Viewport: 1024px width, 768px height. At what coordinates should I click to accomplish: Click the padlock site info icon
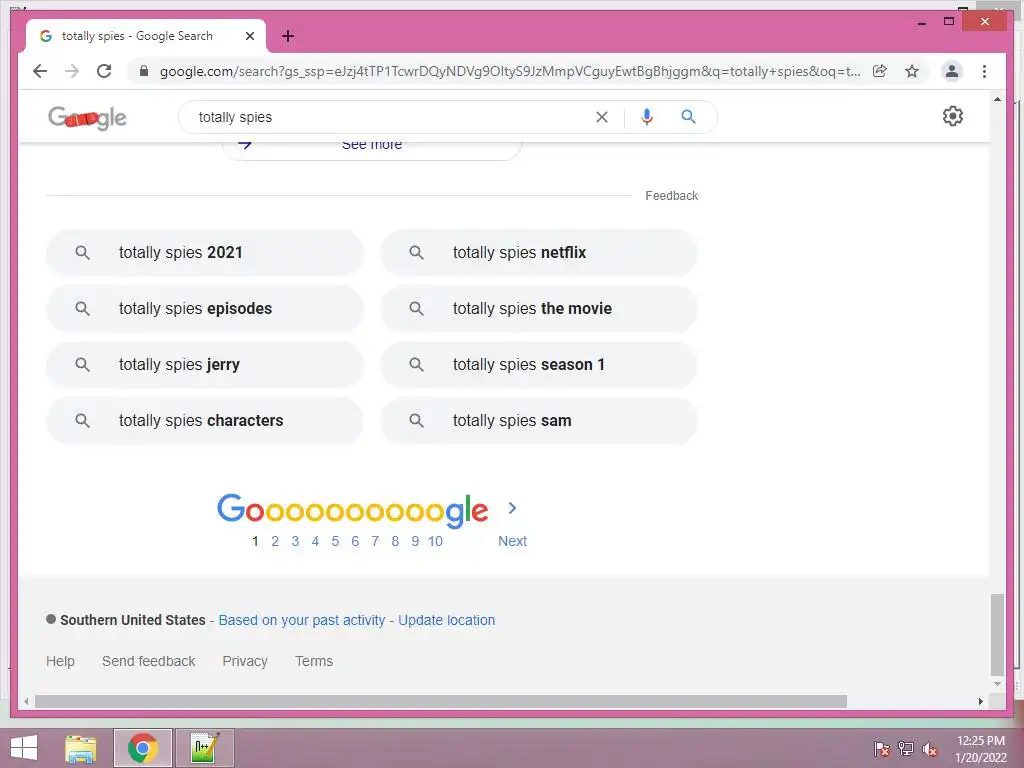point(144,71)
